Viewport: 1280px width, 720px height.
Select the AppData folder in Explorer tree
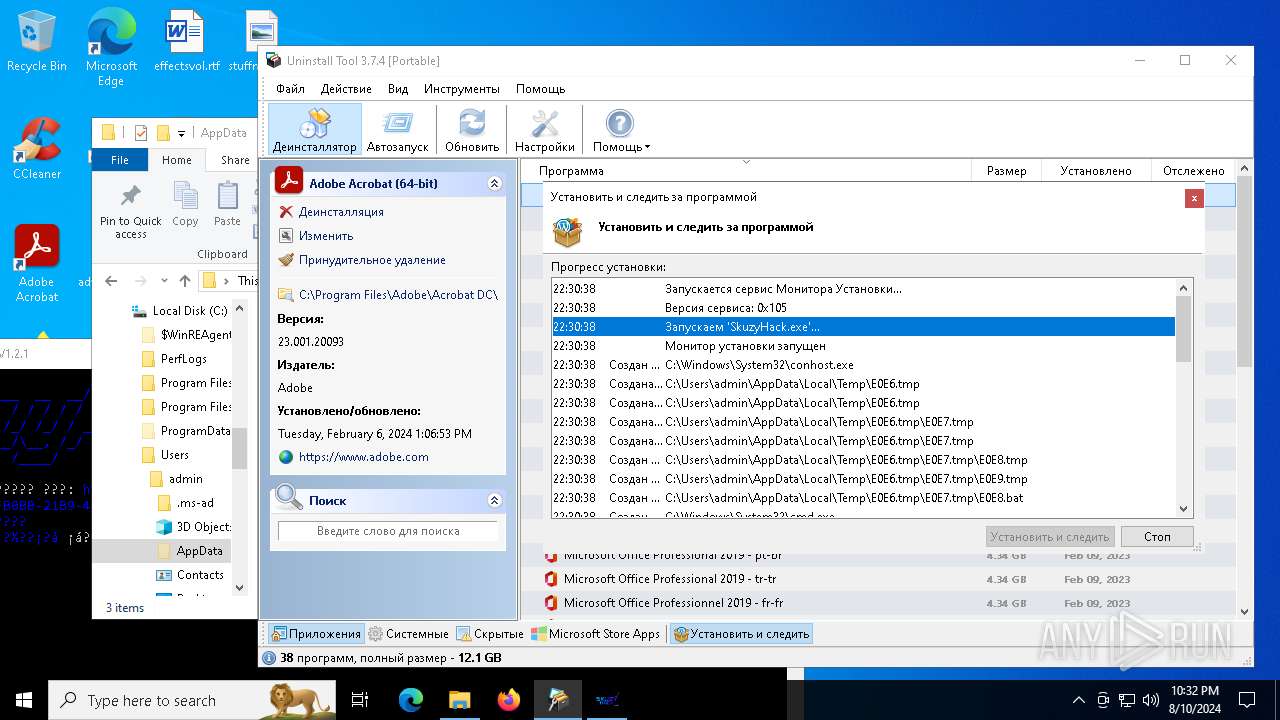189,551
